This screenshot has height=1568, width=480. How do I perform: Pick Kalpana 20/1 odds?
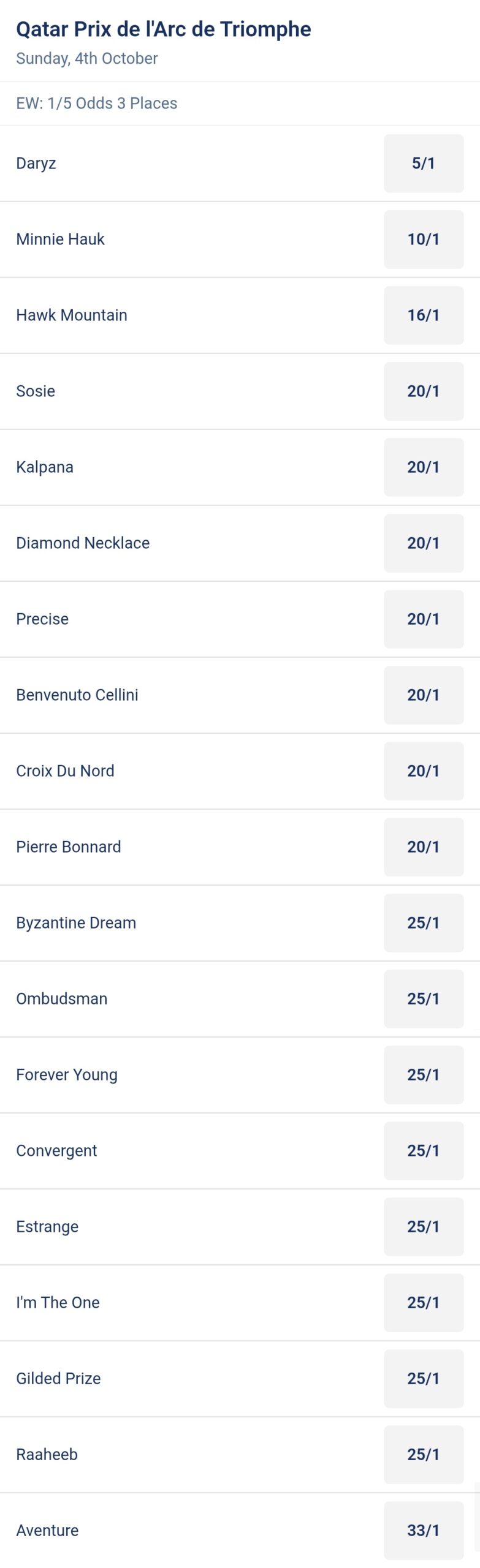[x=424, y=467]
